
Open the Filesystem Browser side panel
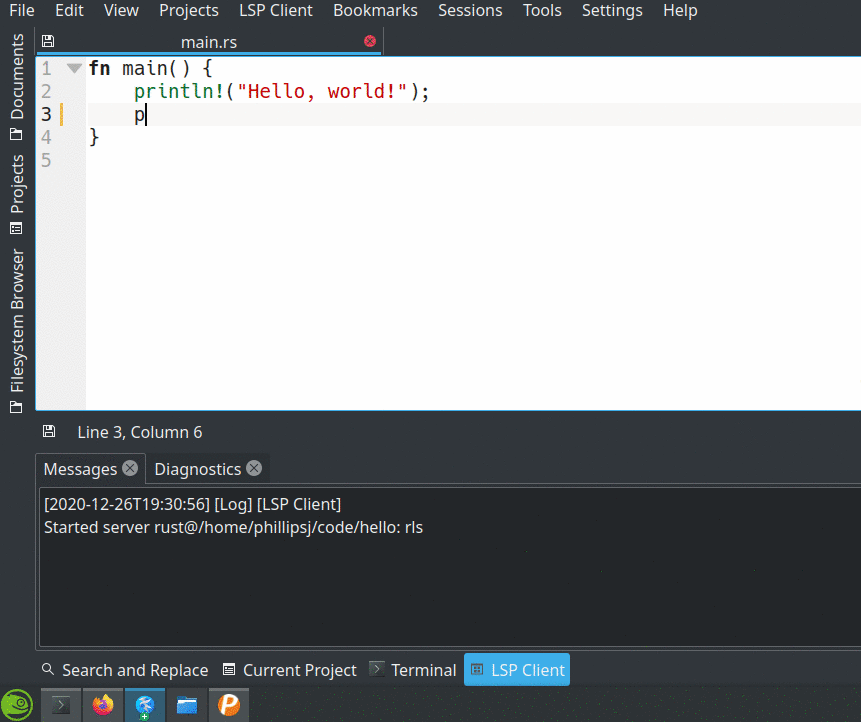tap(17, 331)
